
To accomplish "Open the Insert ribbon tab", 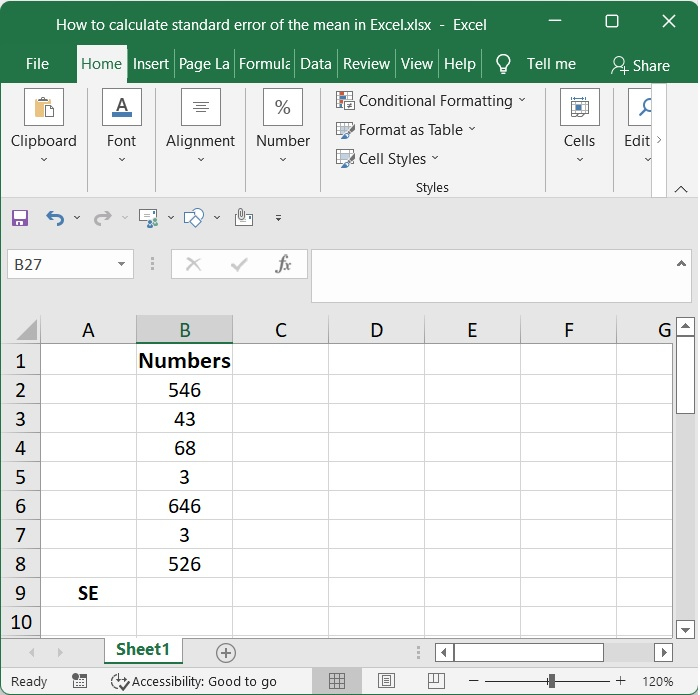I will coord(151,64).
